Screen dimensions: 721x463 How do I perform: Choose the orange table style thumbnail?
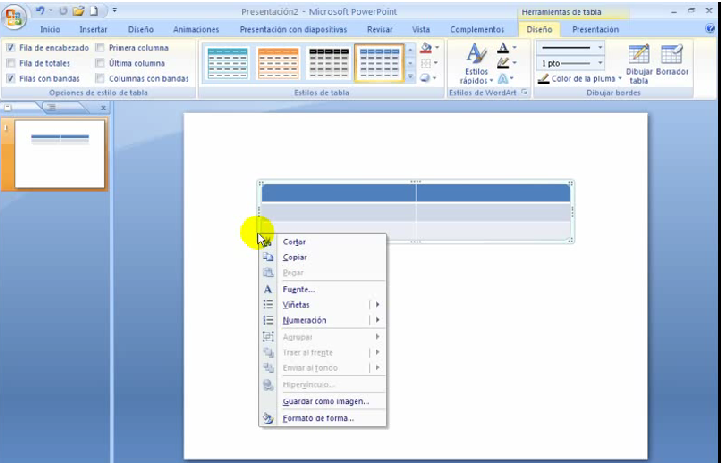278,63
